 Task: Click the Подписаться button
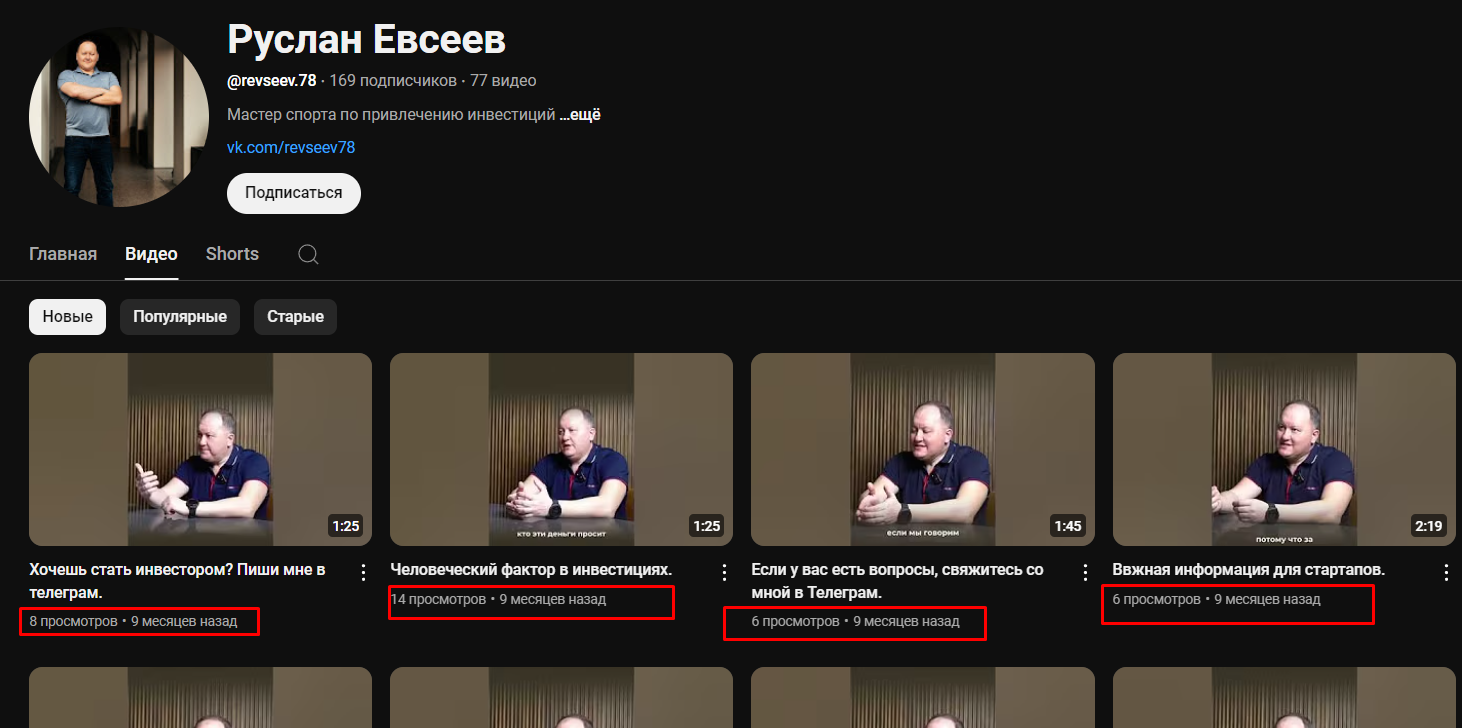click(x=294, y=193)
